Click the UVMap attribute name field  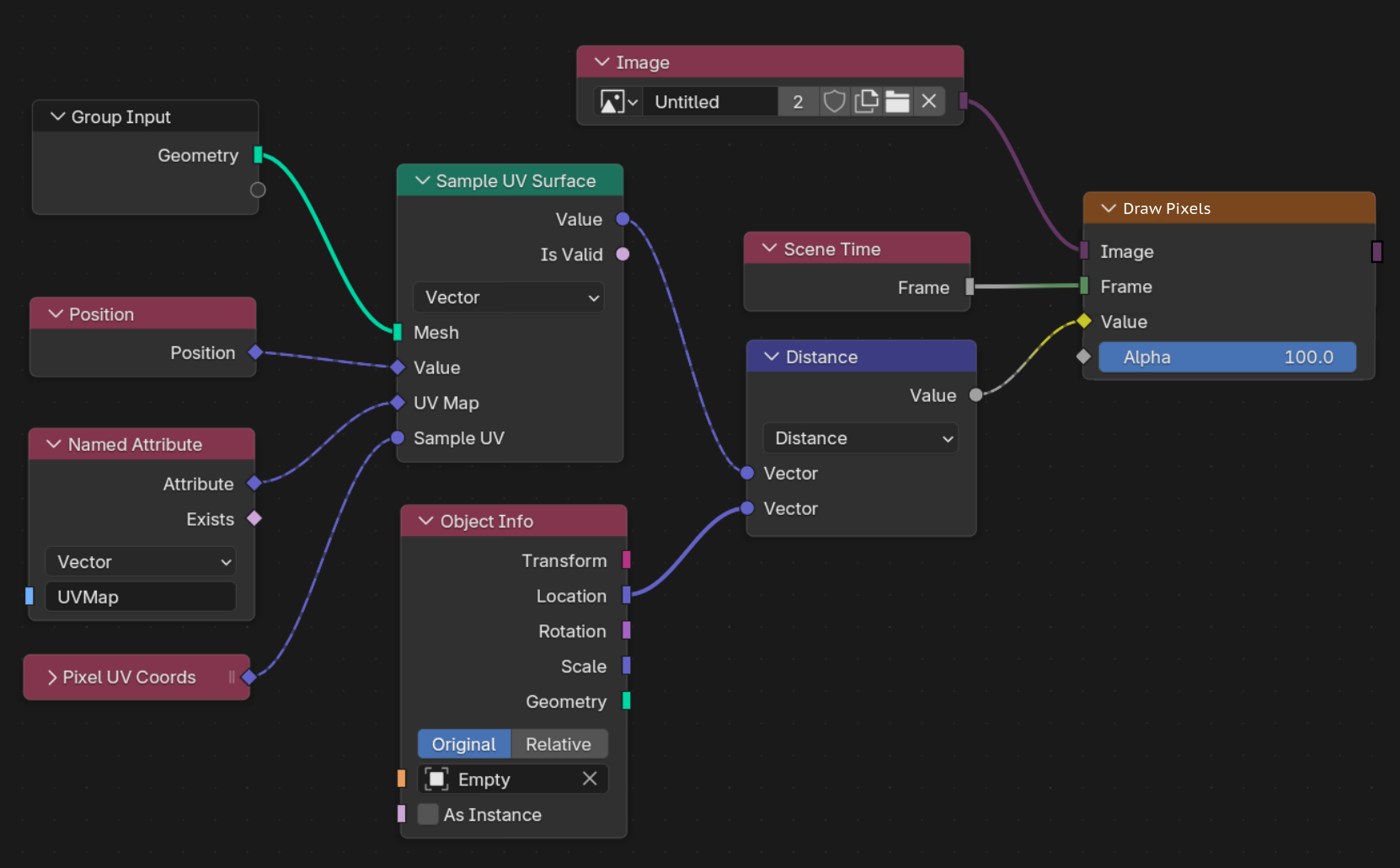pyautogui.click(x=140, y=597)
